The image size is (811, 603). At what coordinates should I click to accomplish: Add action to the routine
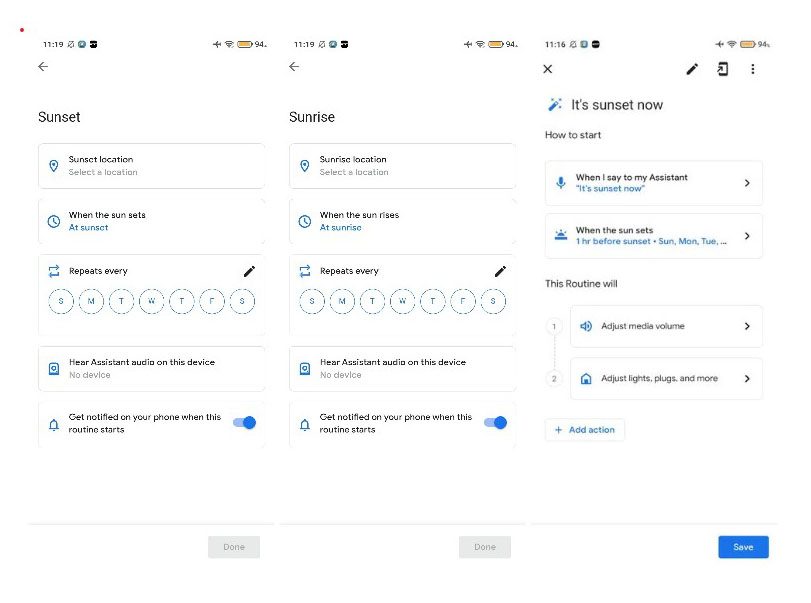(x=584, y=430)
